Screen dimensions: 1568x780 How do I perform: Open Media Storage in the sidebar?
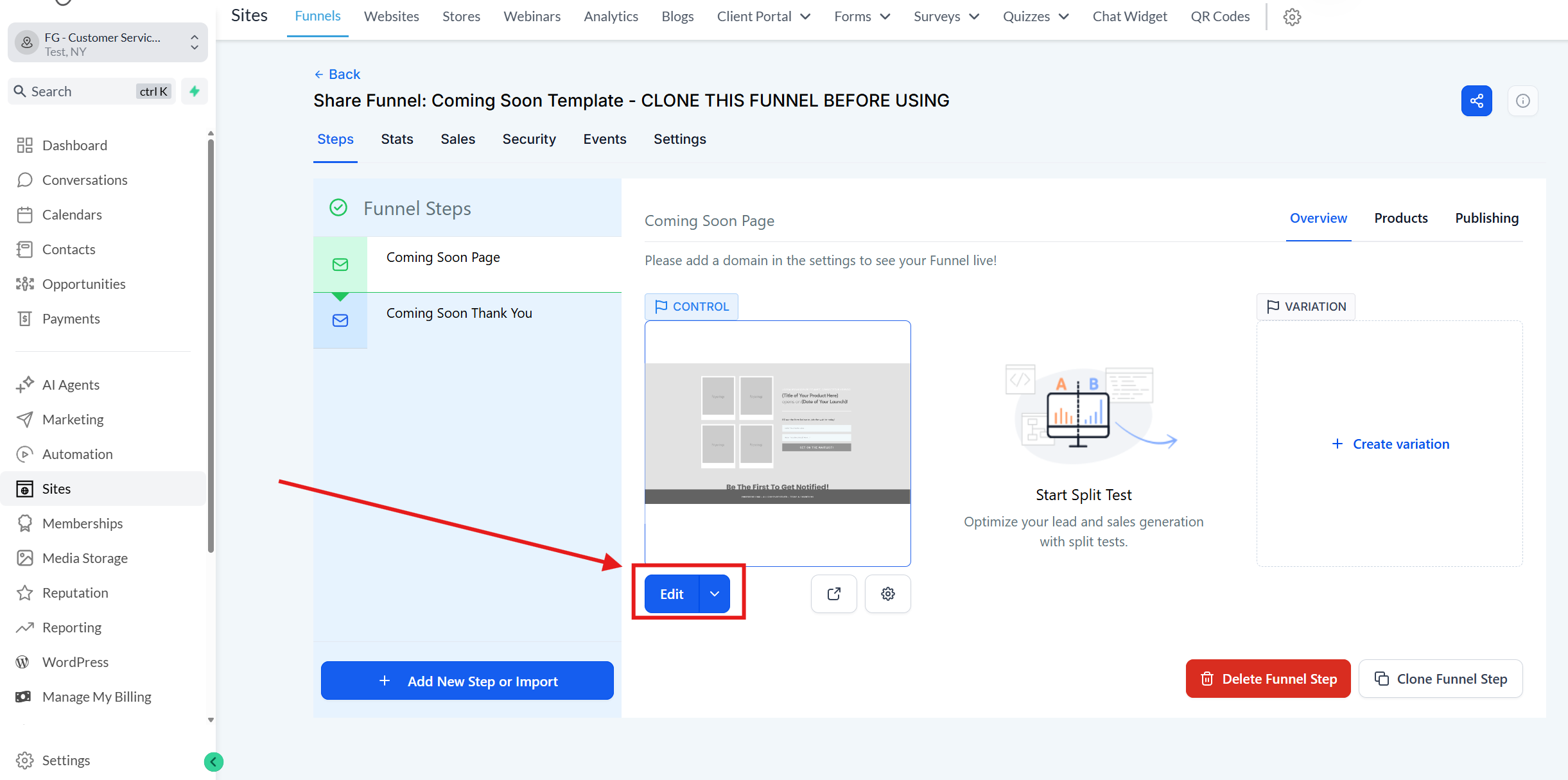(x=85, y=558)
